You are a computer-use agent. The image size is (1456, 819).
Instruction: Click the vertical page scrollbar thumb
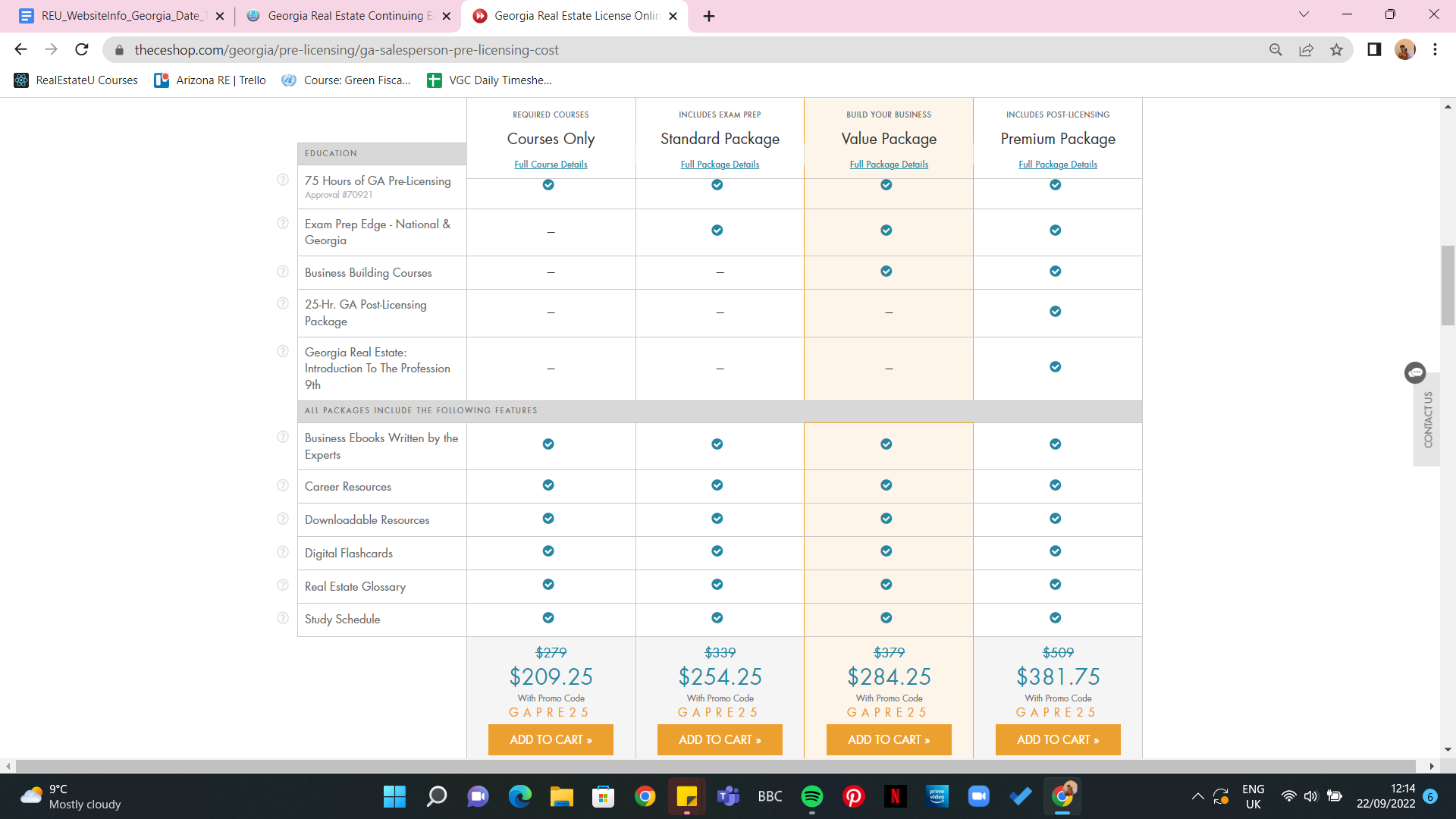click(x=1448, y=285)
